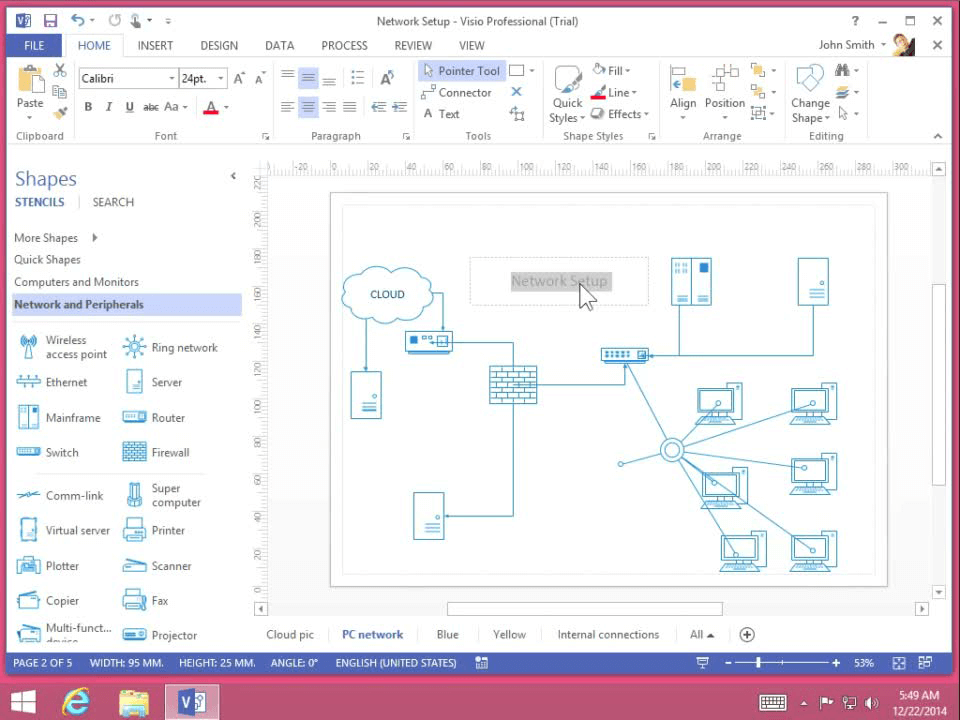Switch stencil panel to SEARCH

click(112, 202)
